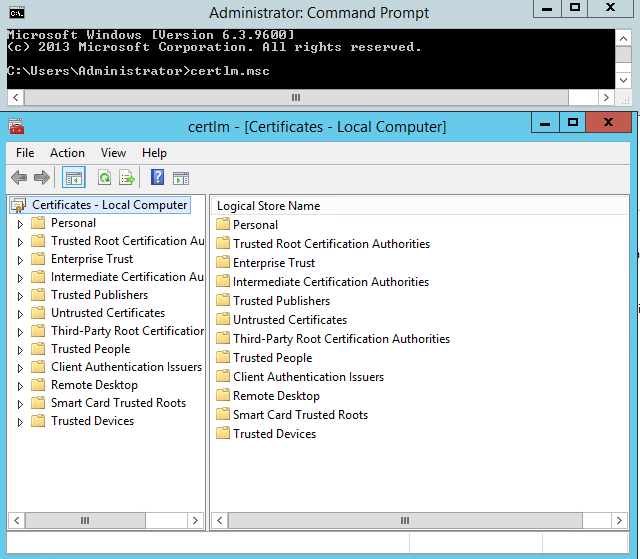Expand the Trusted Publishers tree node
This screenshot has height=559, width=640.
click(20, 296)
